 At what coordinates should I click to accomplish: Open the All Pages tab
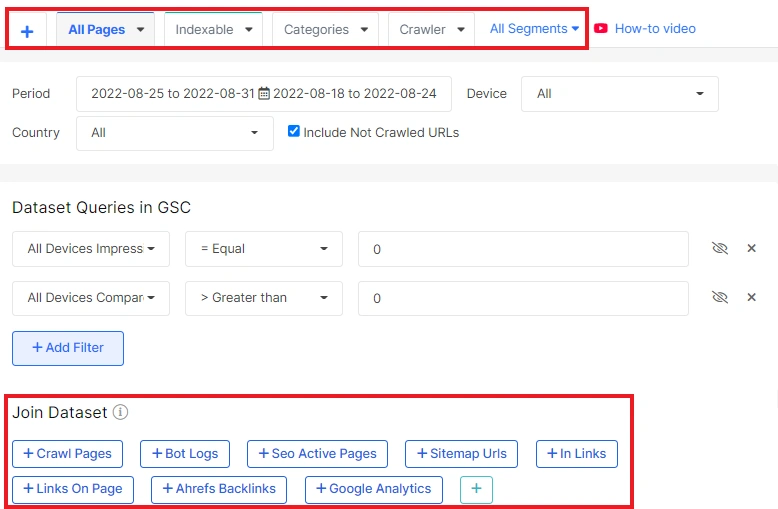tap(96, 30)
